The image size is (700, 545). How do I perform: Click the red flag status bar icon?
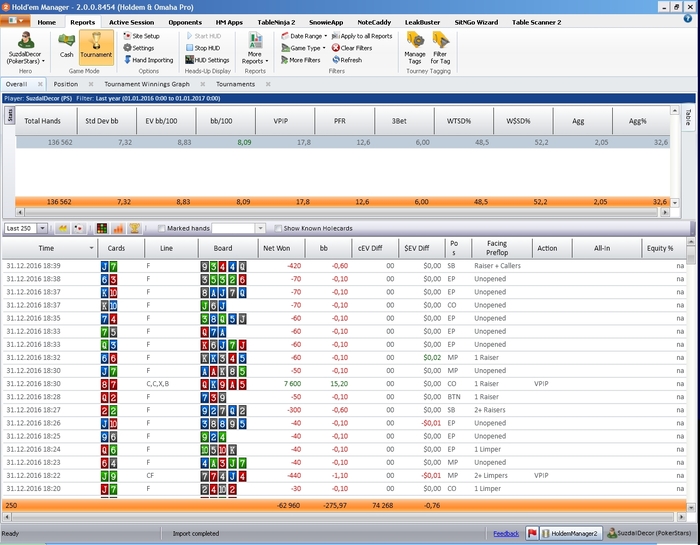click(532, 533)
